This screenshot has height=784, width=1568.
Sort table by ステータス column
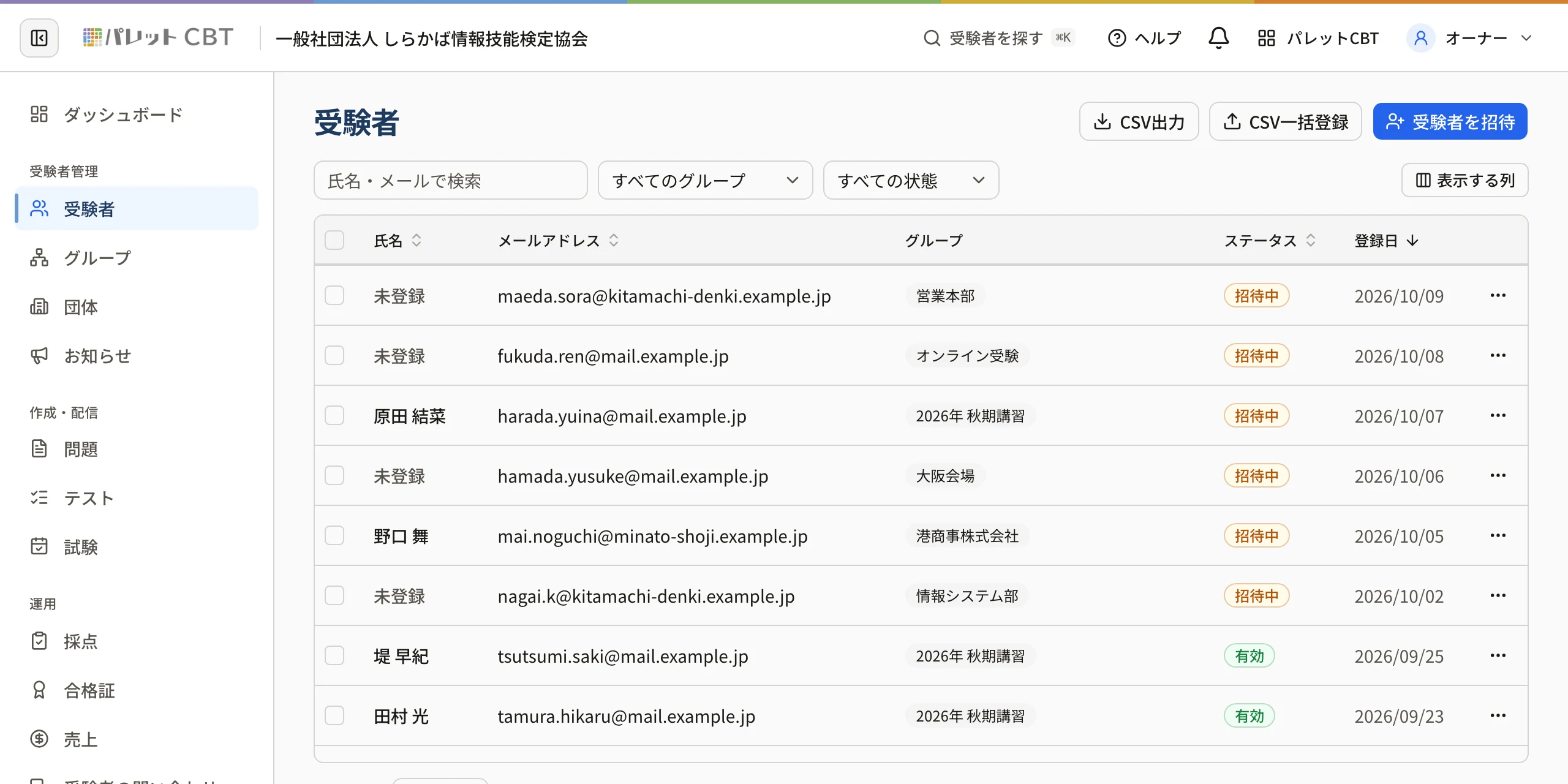pos(1269,241)
